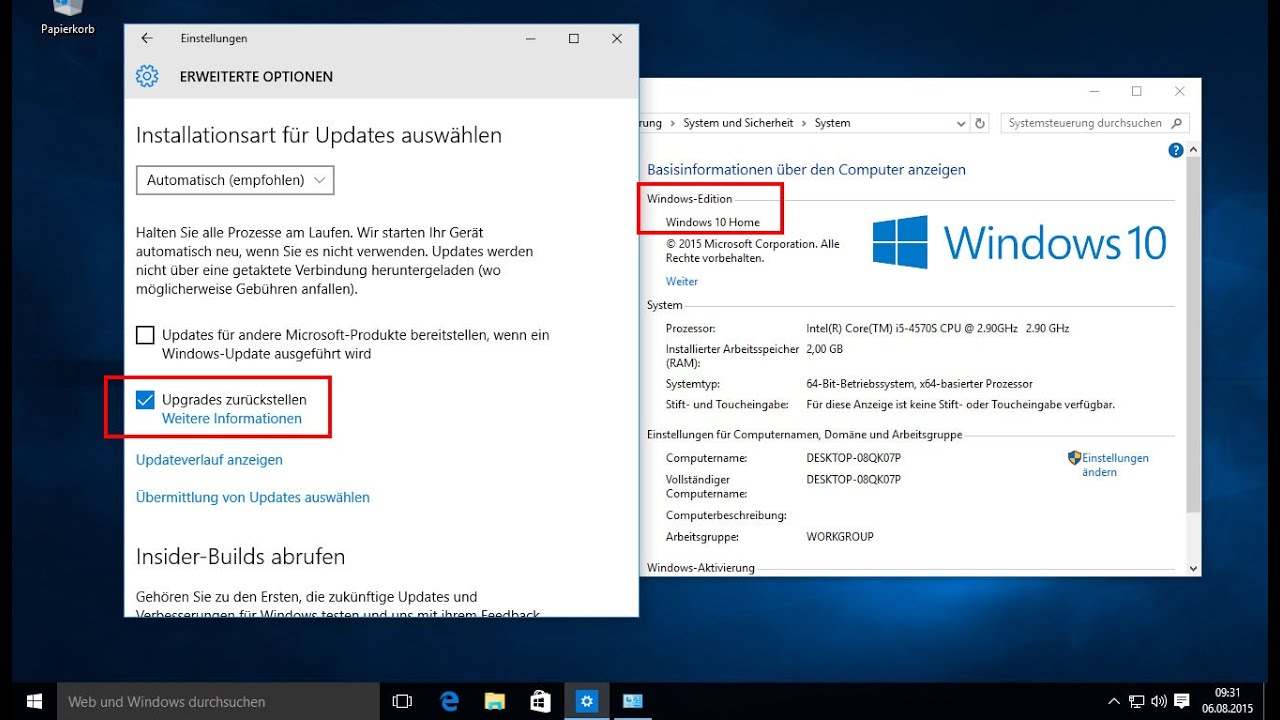Screen dimensions: 1280x720
Task: Open Task View from the taskbar
Action: (x=402, y=701)
